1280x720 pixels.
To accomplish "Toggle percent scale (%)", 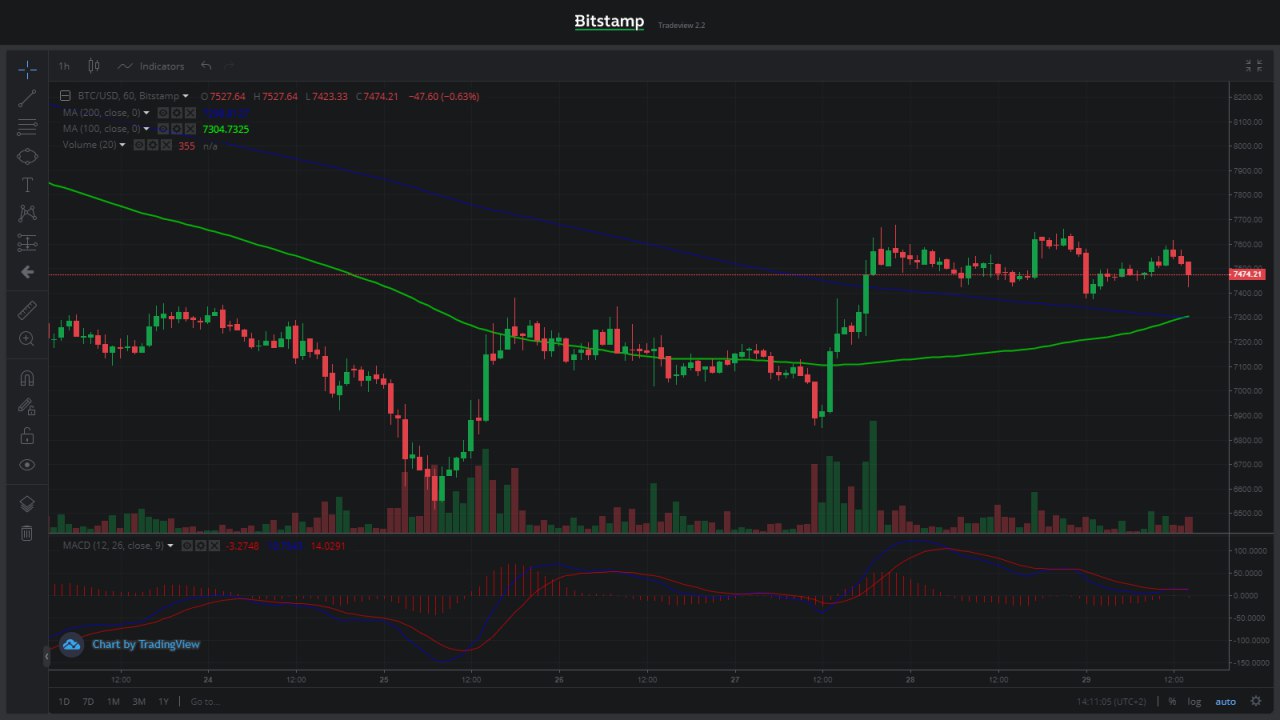I will pyautogui.click(x=1172, y=701).
